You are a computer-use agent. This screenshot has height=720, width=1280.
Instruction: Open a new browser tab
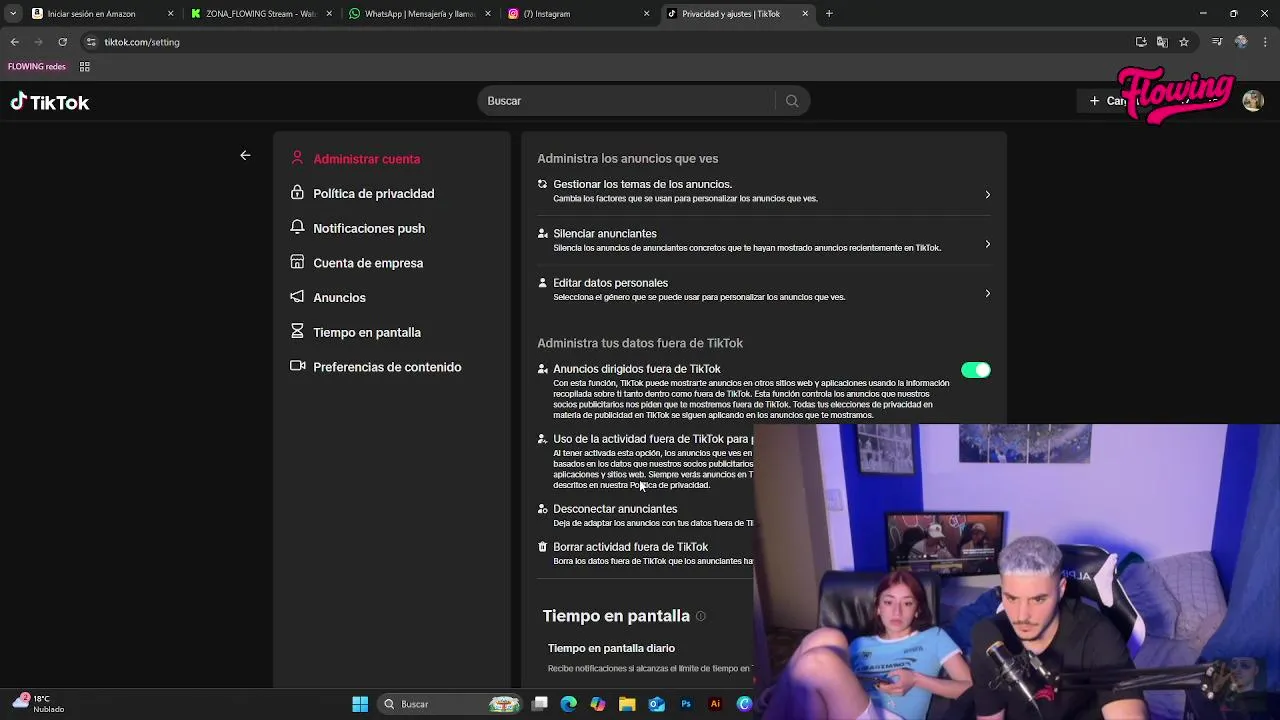pyautogui.click(x=829, y=14)
